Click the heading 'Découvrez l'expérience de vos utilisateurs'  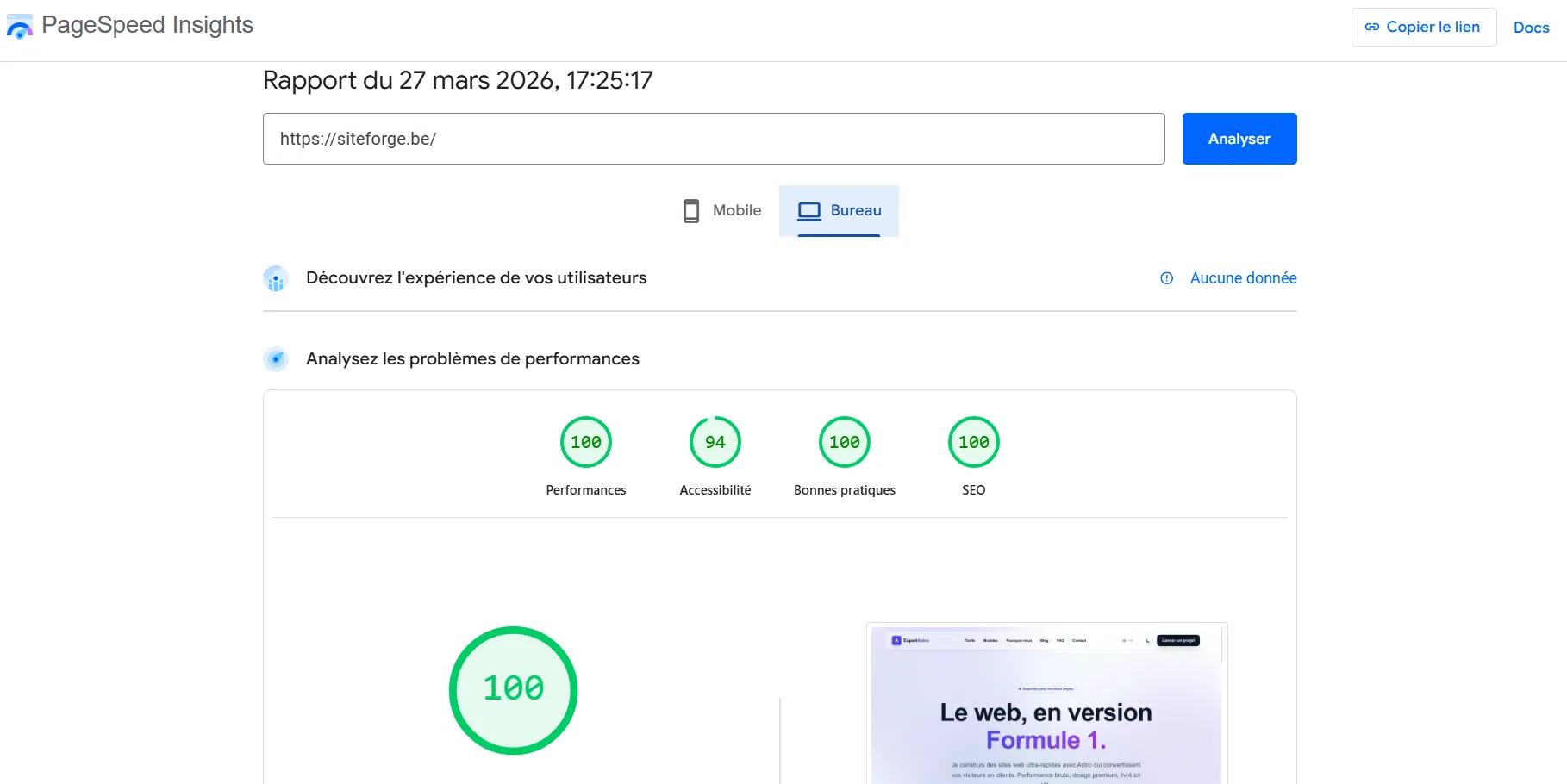(476, 278)
